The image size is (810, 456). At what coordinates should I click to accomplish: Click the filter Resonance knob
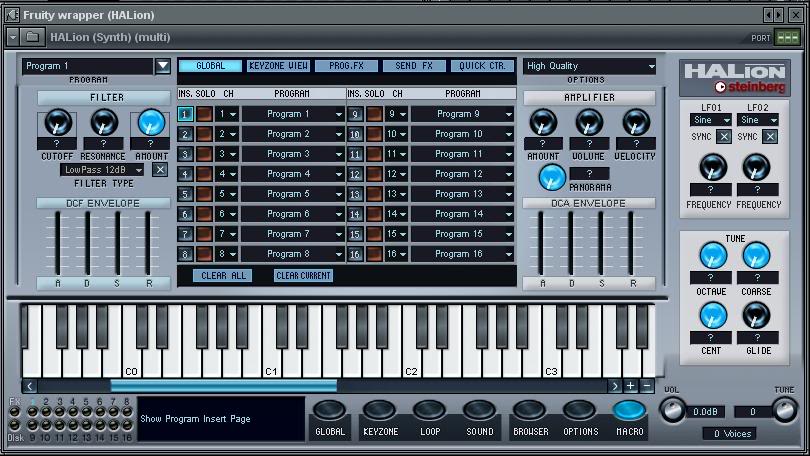[x=104, y=123]
